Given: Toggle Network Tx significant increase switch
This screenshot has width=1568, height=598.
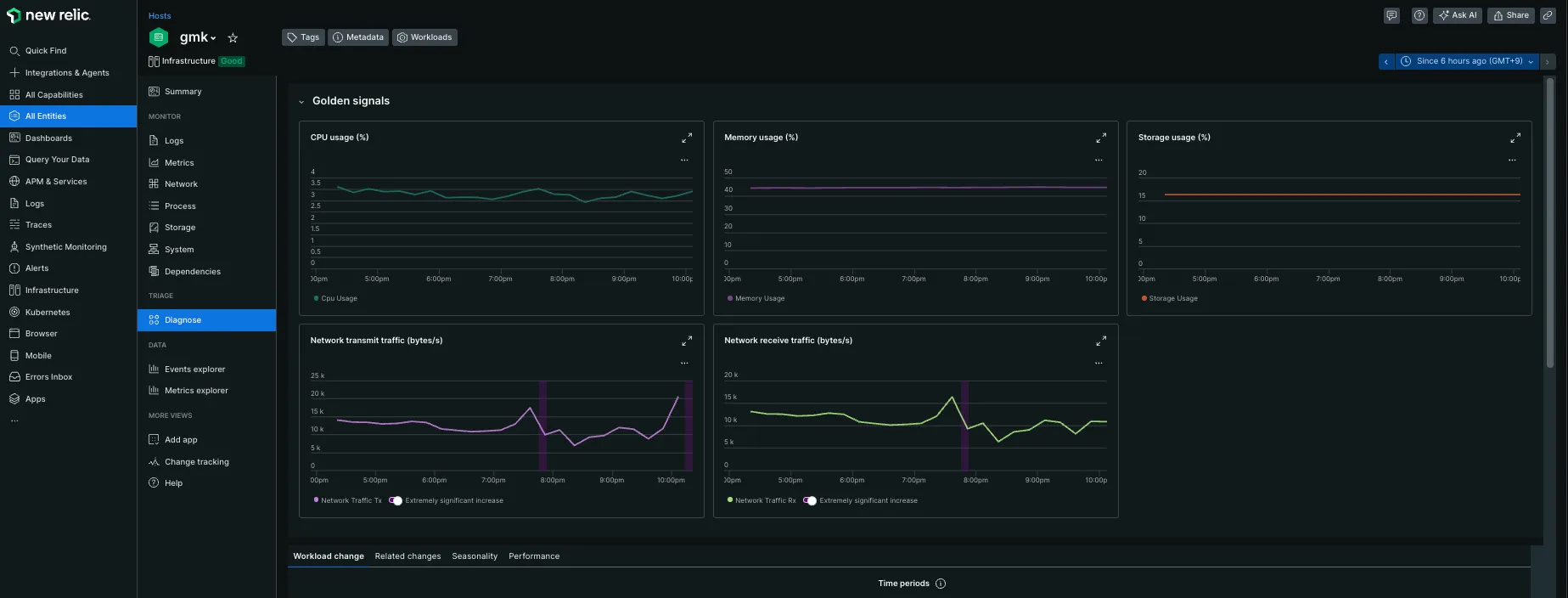Looking at the screenshot, I should (x=396, y=500).
